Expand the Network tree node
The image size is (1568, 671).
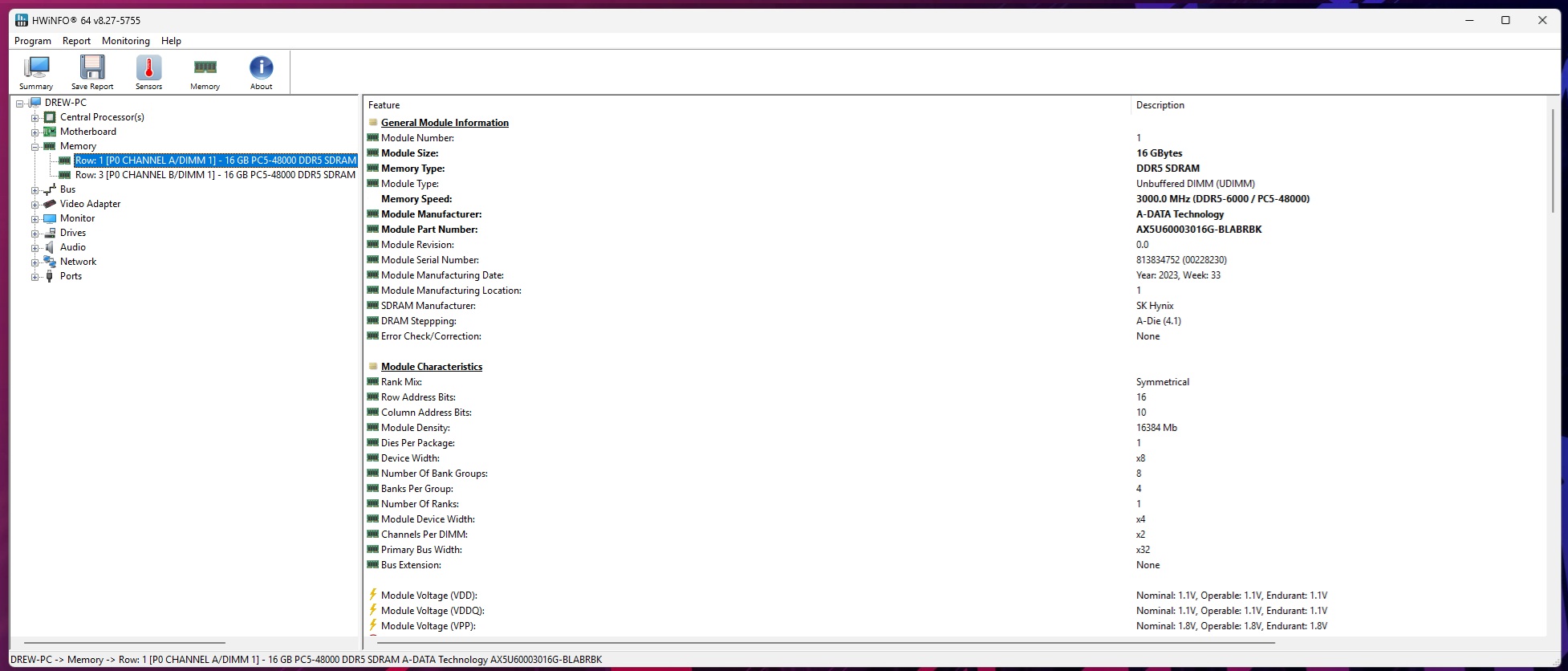click(x=35, y=262)
